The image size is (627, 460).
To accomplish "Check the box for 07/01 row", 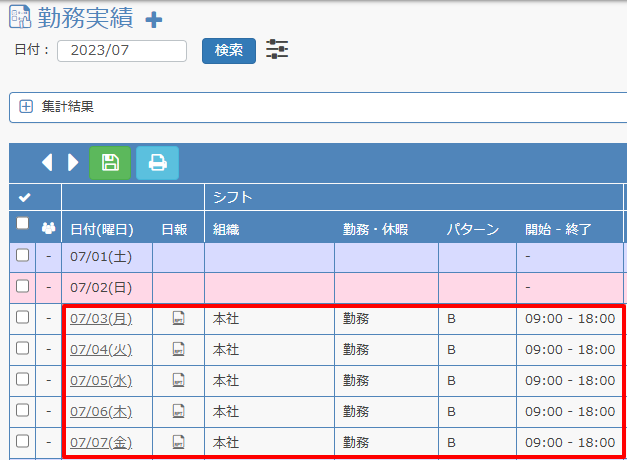I will click(23, 256).
